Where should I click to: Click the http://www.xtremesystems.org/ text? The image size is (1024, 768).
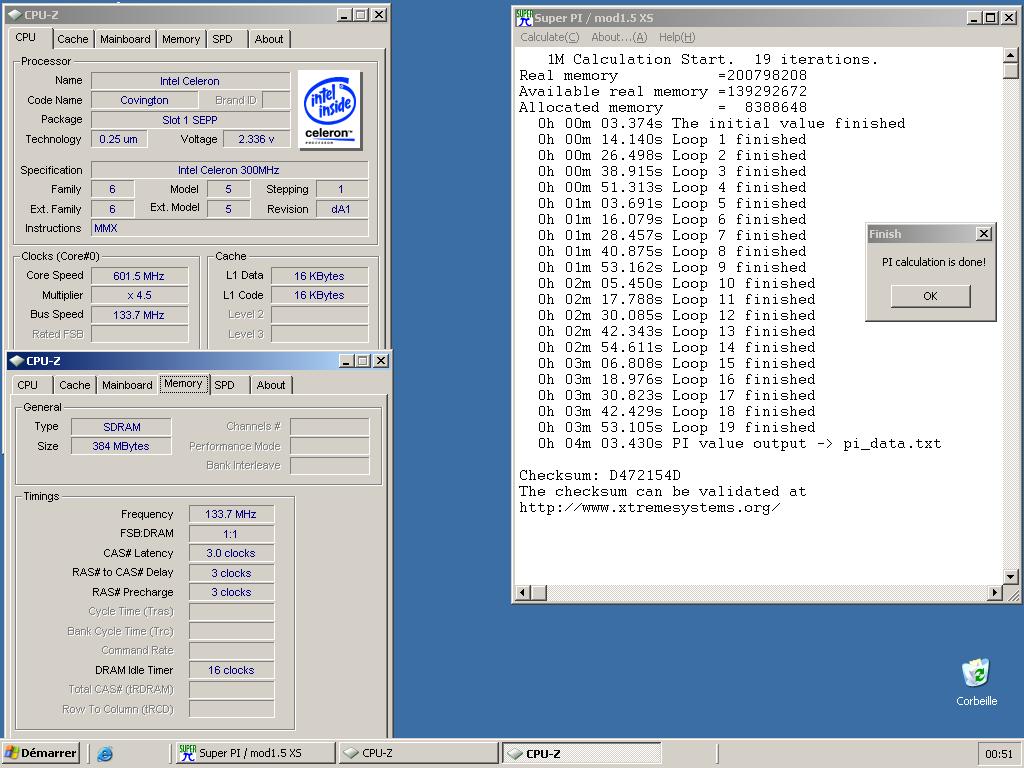click(x=649, y=507)
